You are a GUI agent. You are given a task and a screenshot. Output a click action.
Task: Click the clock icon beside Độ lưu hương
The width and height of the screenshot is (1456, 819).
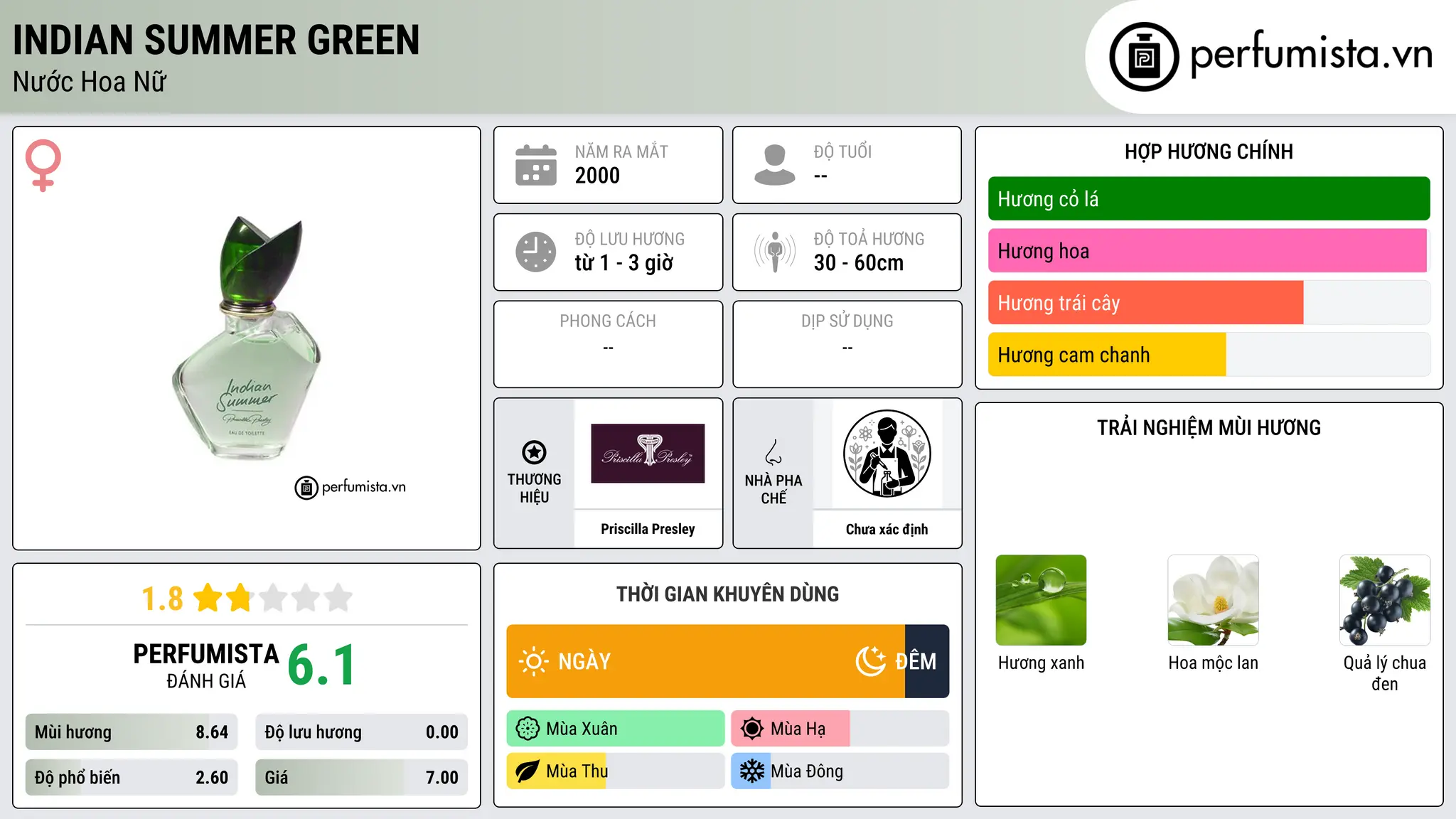pos(536,252)
